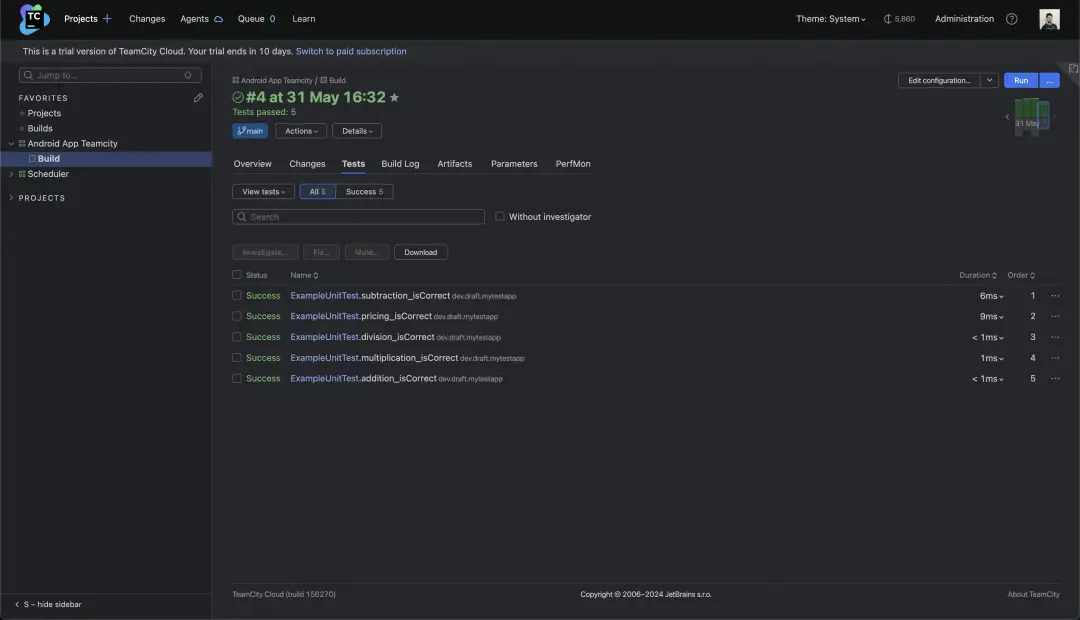Open the View tests dropdown
Image resolution: width=1080 pixels, height=620 pixels.
(x=263, y=192)
